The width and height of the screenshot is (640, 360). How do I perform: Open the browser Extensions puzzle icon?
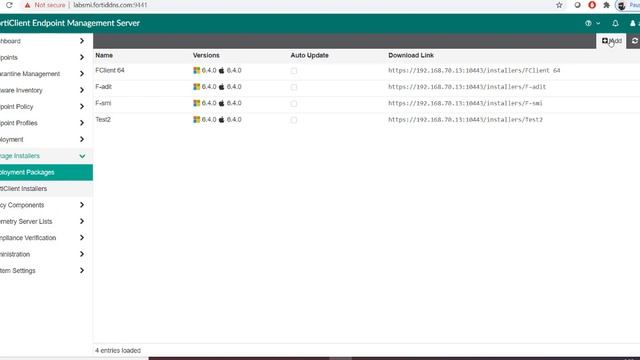pos(607,5)
